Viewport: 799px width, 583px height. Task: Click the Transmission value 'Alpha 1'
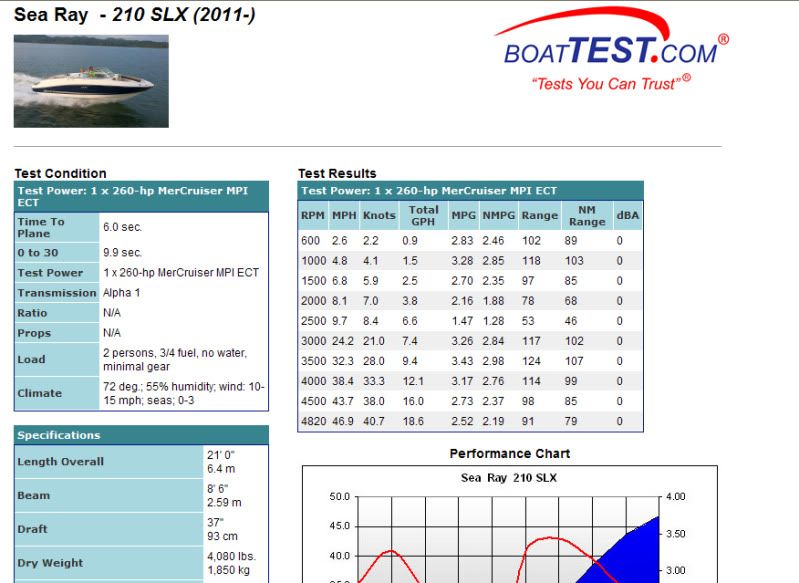point(121,293)
